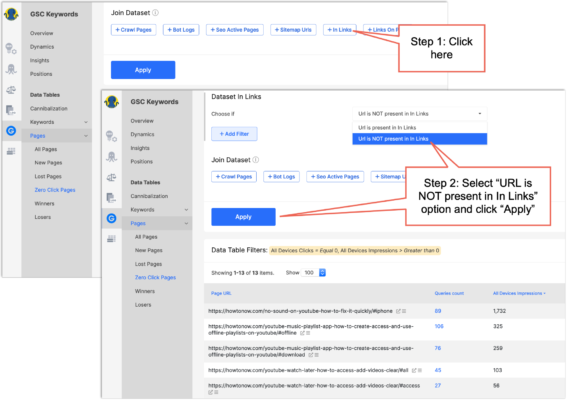Select highlighted 'Url is NOT present in In Links'

(419, 139)
